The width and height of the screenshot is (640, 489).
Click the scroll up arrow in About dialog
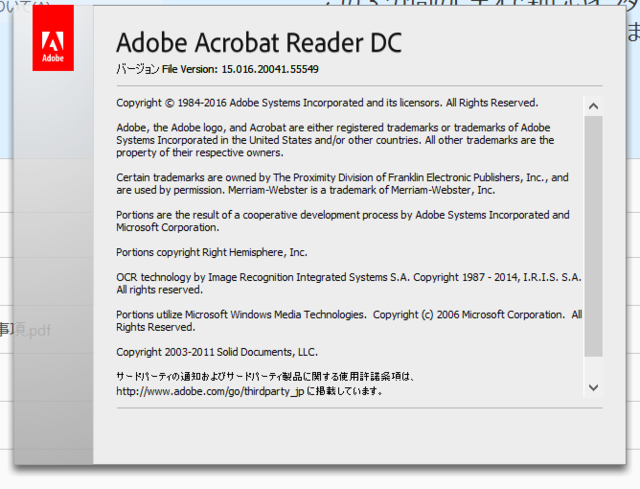[593, 107]
